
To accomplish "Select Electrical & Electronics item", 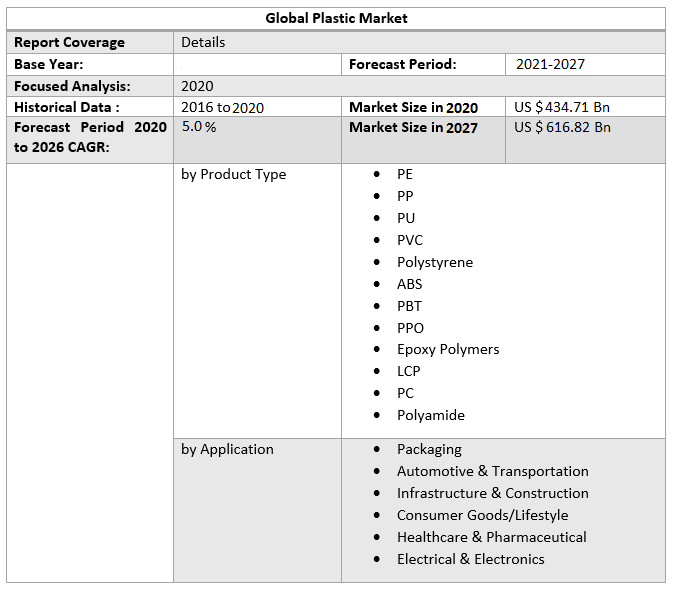I will (x=470, y=559).
